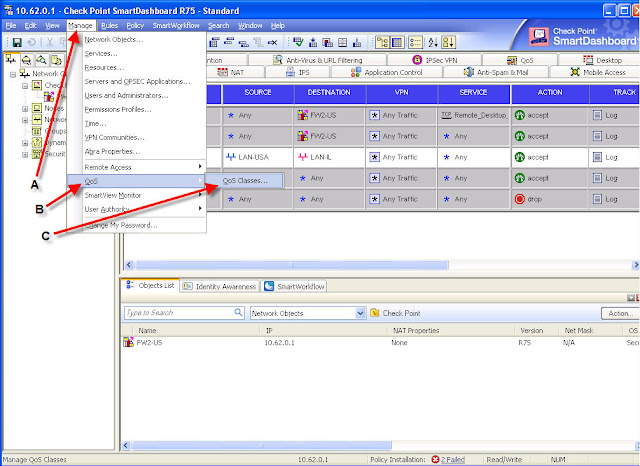Collapse the Network Objects root tree node

click(x=13, y=74)
